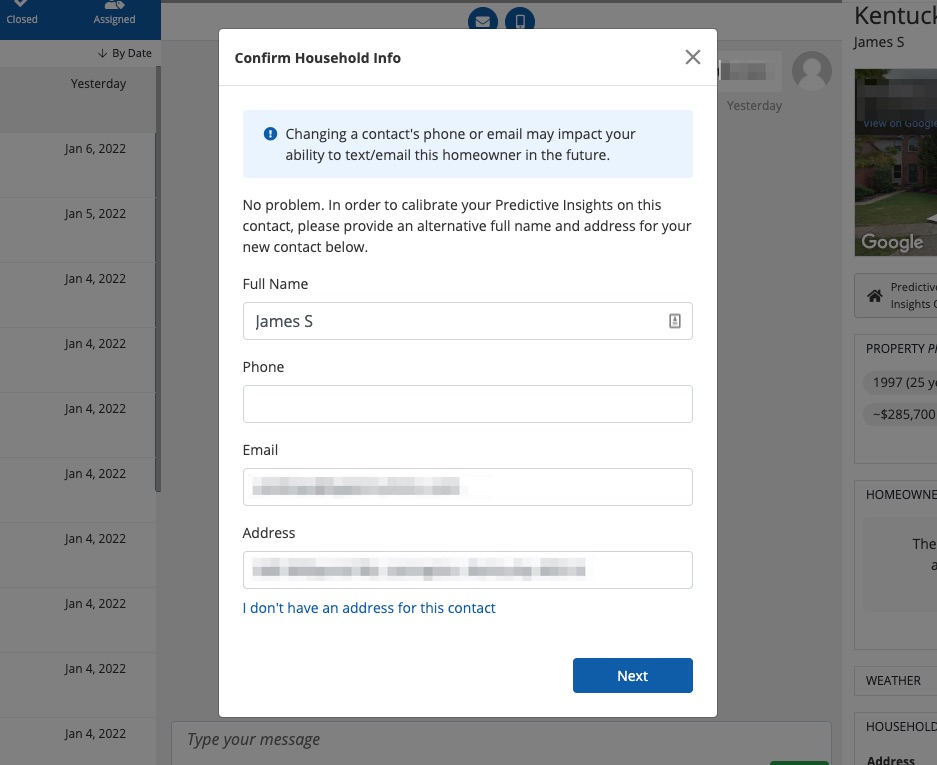
Task: Close the Confirm Household Info dialog
Action: tap(692, 57)
